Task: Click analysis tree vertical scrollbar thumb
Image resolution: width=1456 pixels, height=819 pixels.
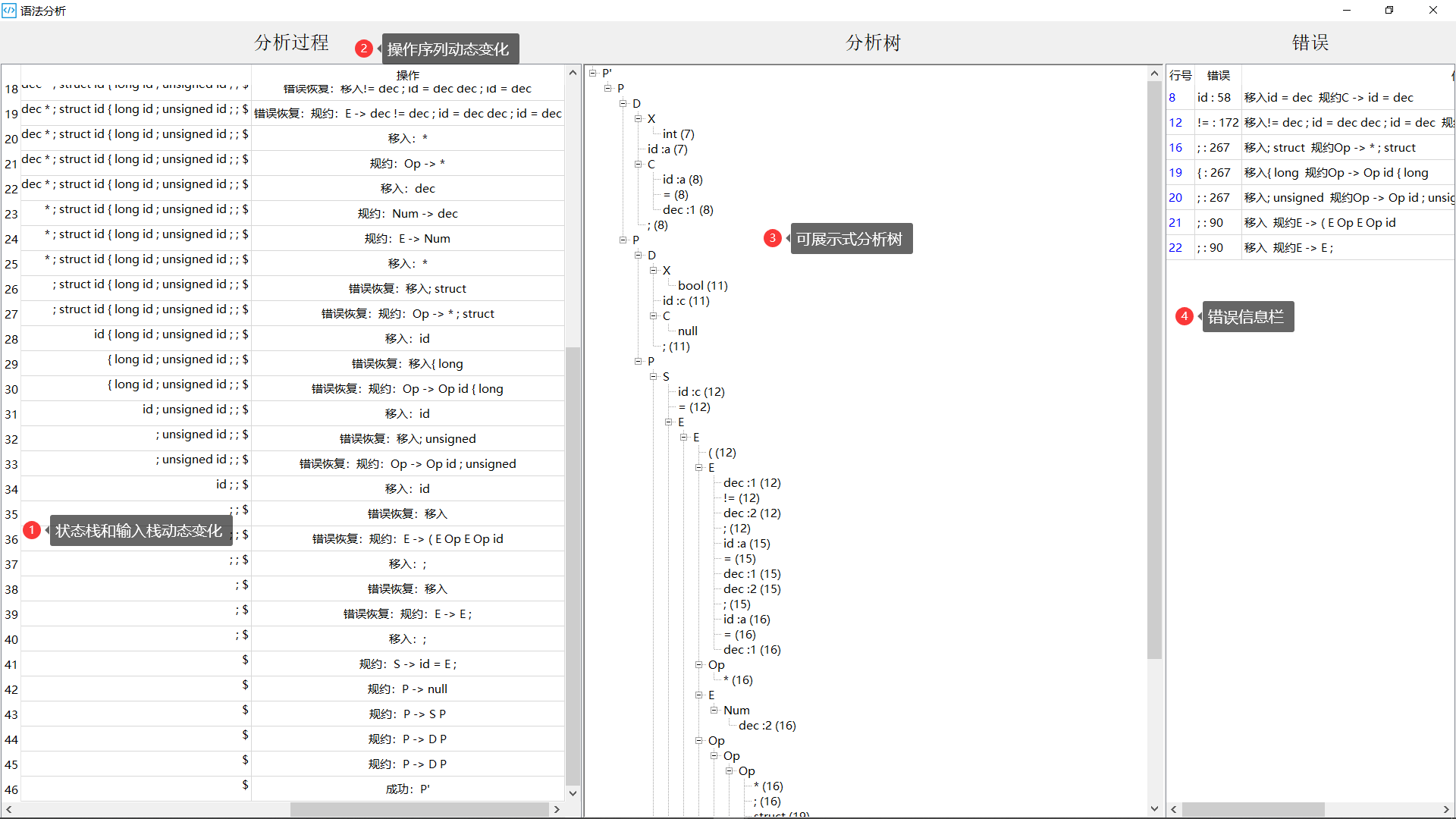Action: point(1155,370)
